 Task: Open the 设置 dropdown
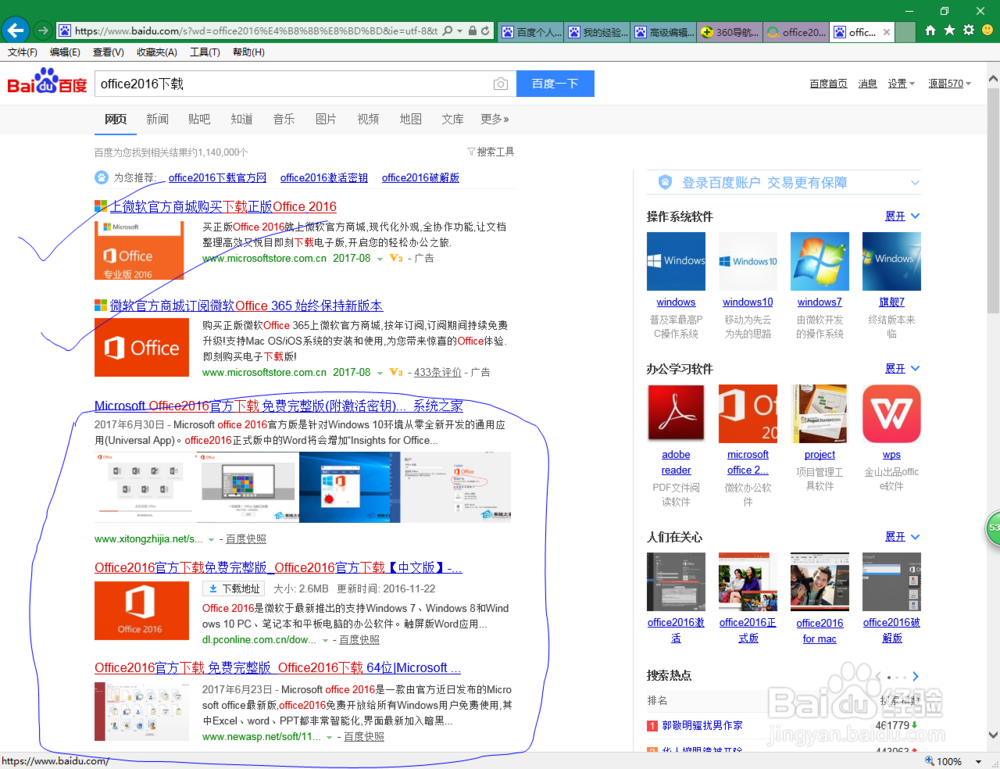(x=901, y=84)
